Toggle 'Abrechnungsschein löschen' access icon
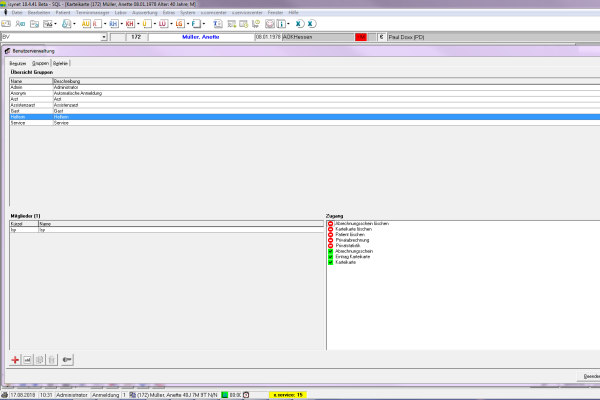The image size is (600, 400). click(330, 224)
